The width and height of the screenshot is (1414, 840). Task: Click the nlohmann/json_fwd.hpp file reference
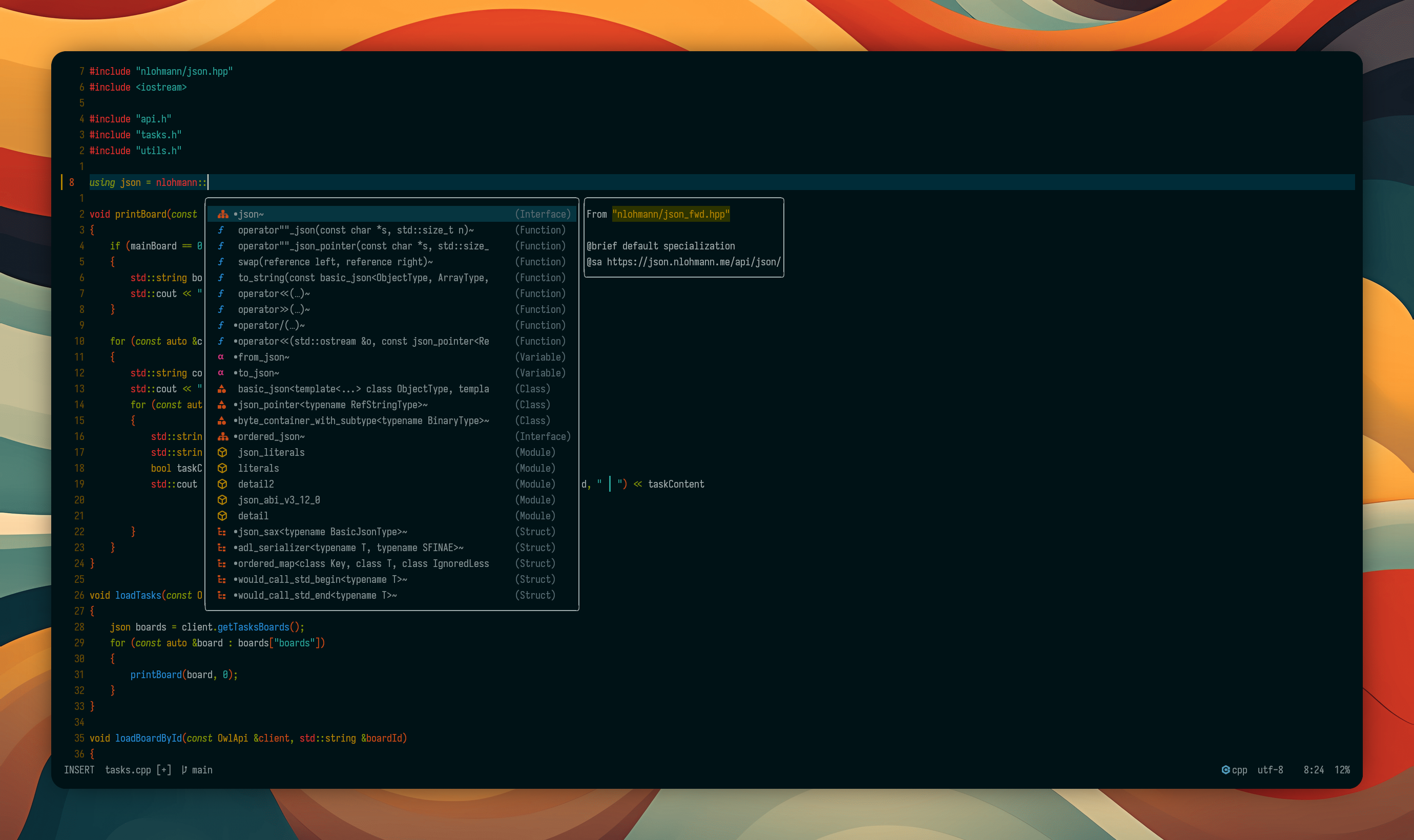[x=671, y=215]
